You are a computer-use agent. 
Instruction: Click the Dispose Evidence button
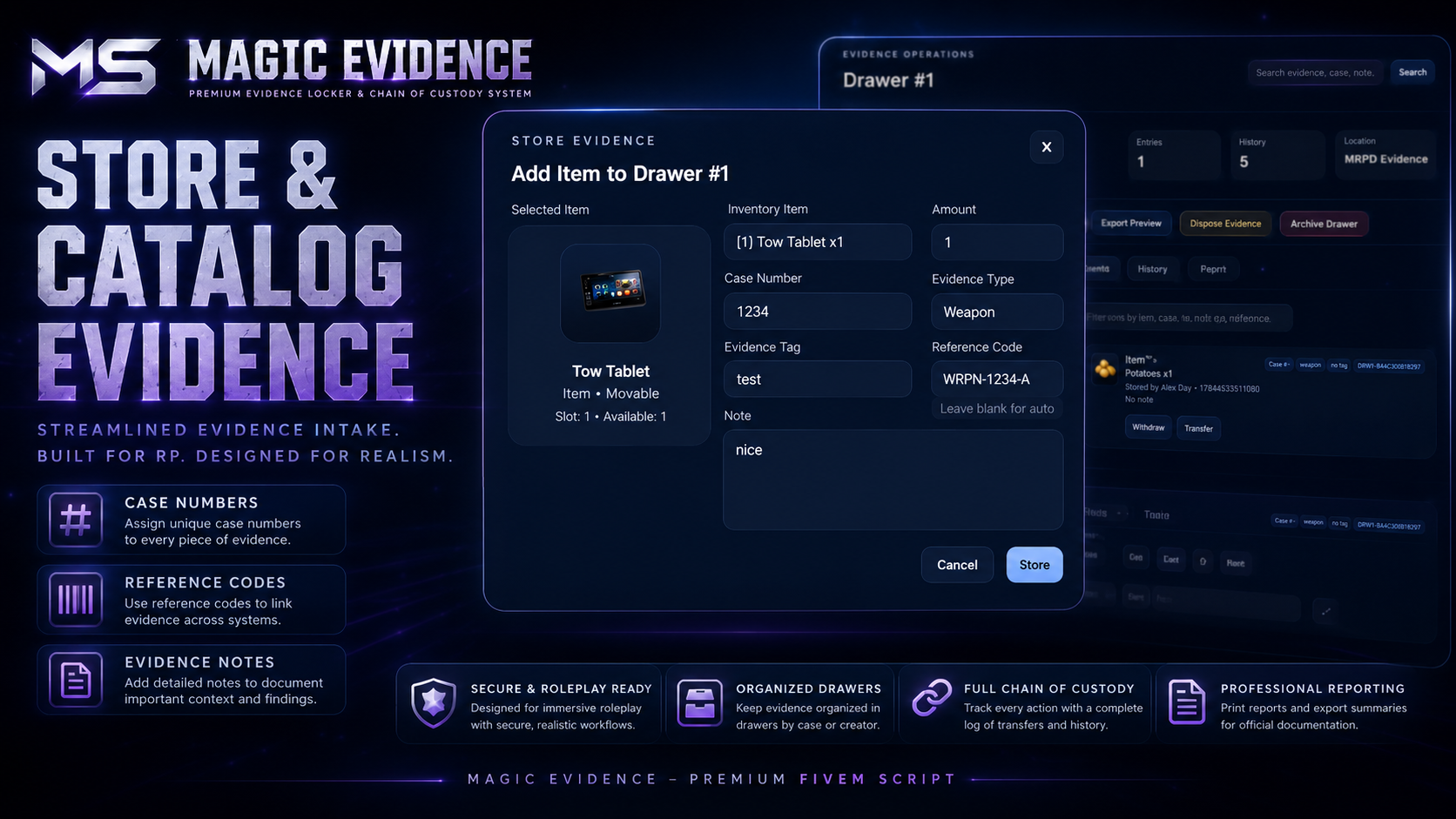[x=1225, y=224]
